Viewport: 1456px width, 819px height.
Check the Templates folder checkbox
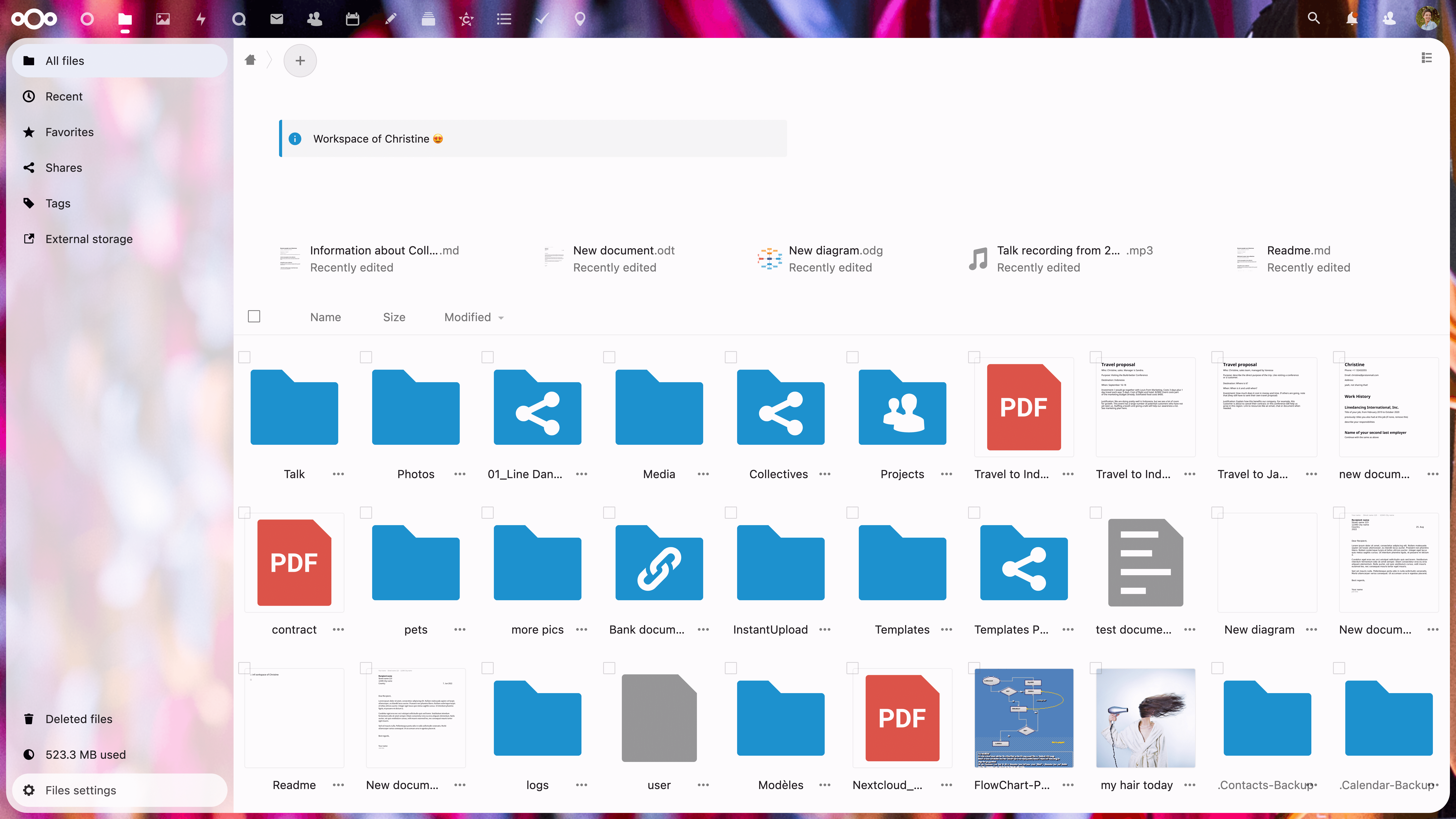(852, 513)
